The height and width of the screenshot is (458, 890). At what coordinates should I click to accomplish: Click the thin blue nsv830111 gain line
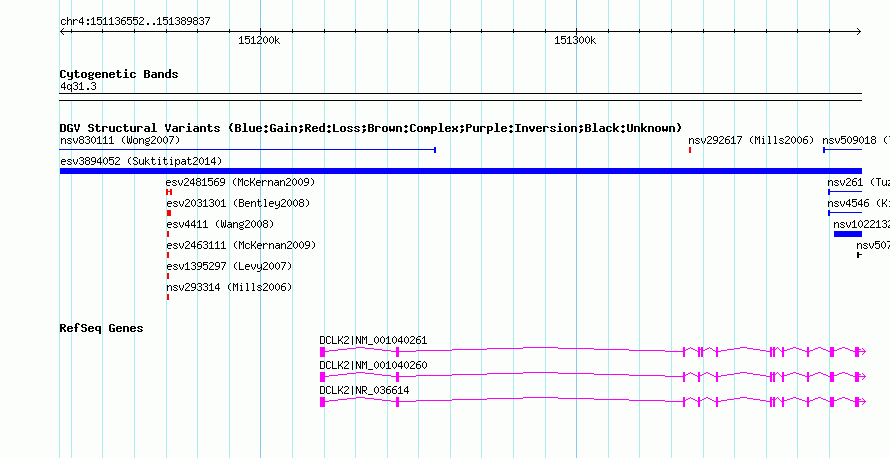click(247, 150)
